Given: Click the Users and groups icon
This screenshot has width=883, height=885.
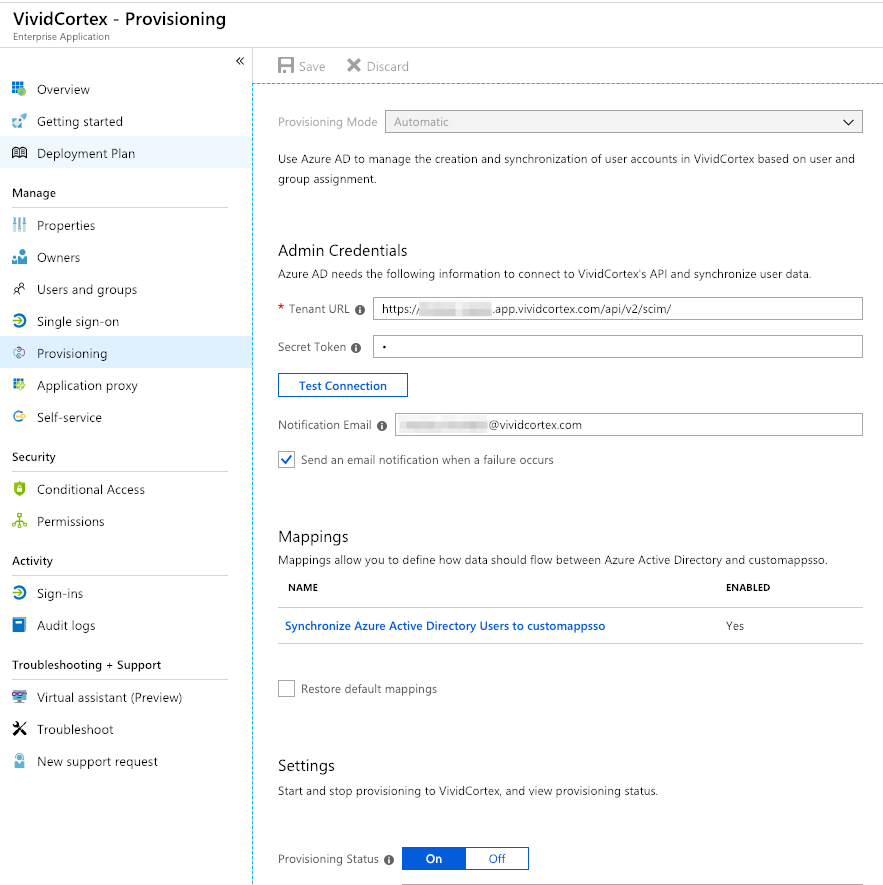Looking at the screenshot, I should coord(19,289).
